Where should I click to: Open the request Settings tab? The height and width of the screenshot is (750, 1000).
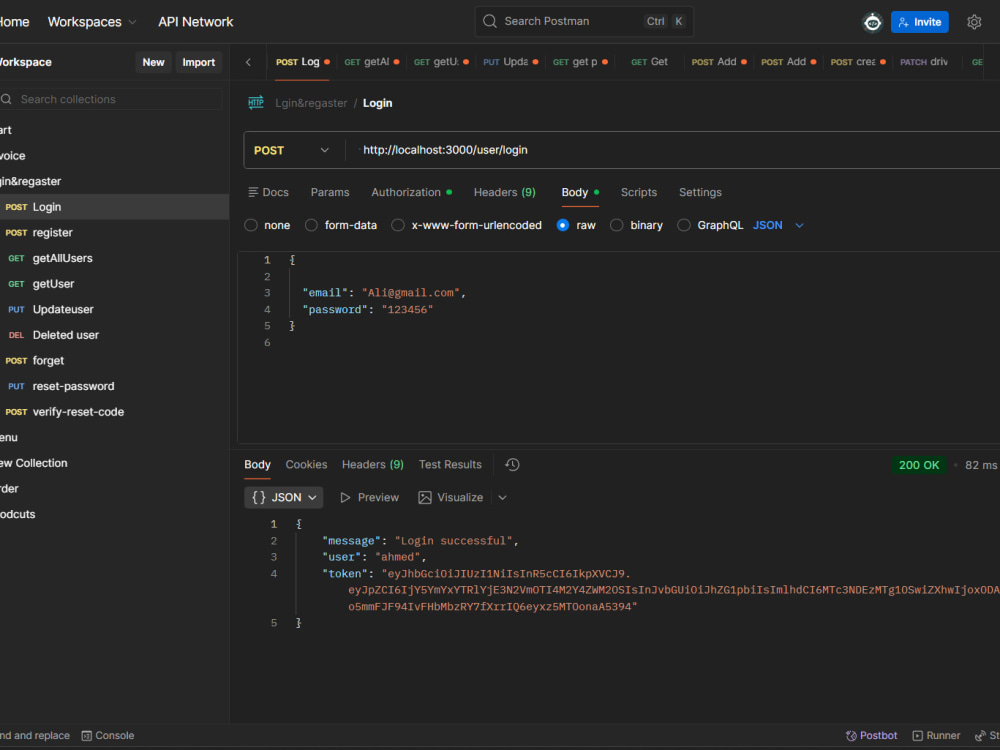click(x=700, y=192)
